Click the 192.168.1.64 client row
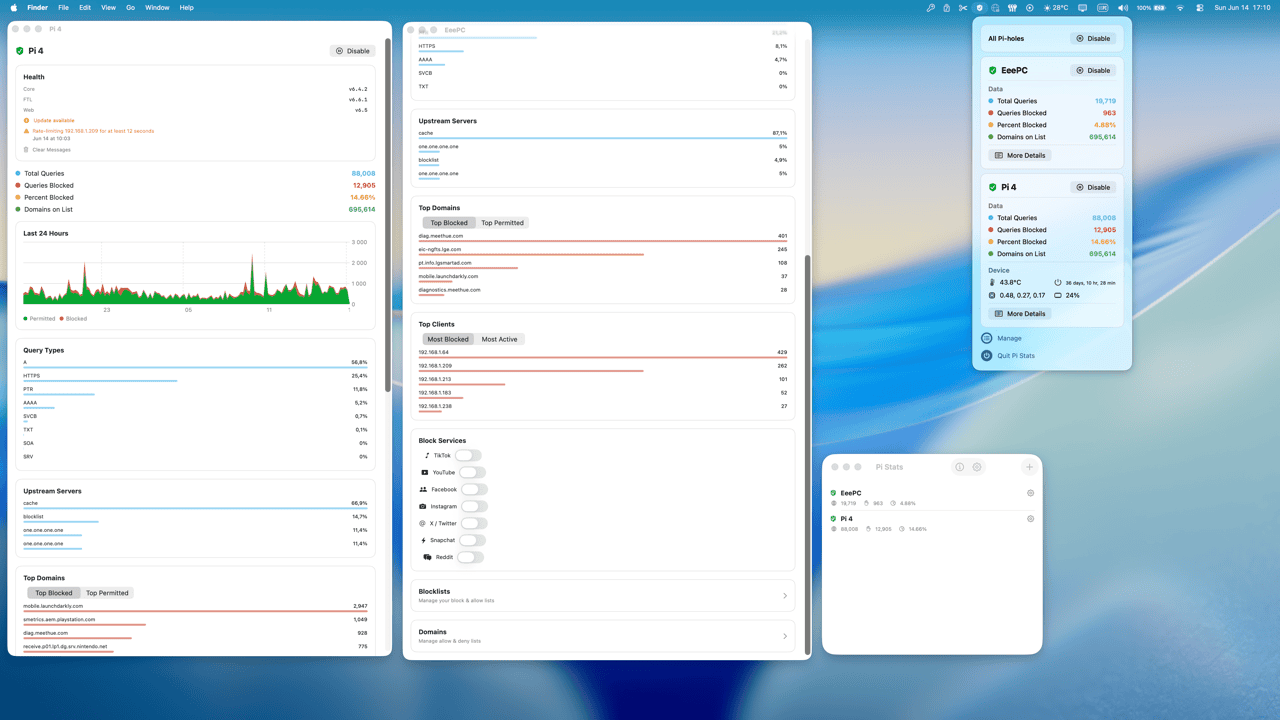The height and width of the screenshot is (720, 1280). (x=603, y=354)
